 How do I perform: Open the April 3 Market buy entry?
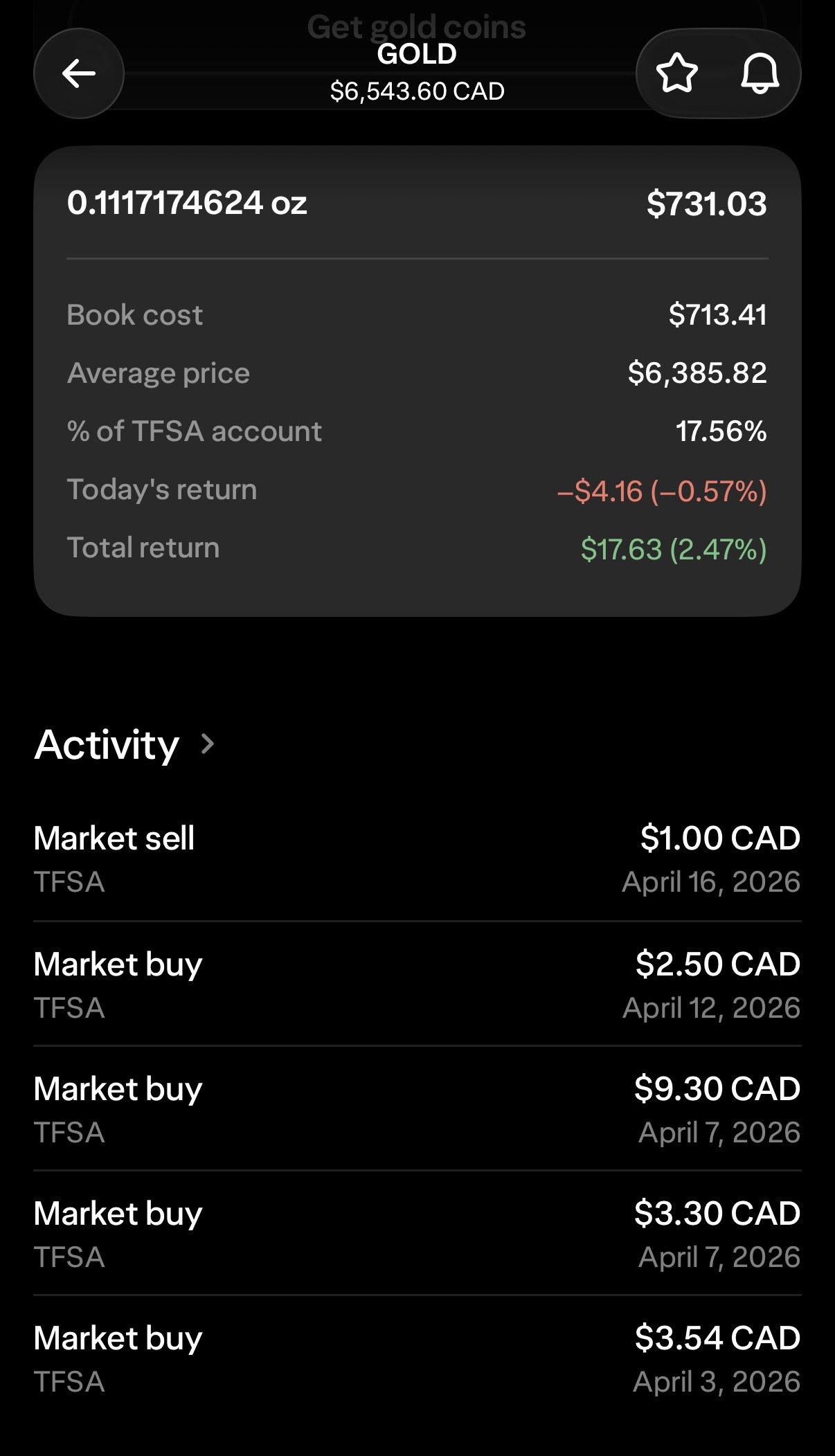[417, 1358]
